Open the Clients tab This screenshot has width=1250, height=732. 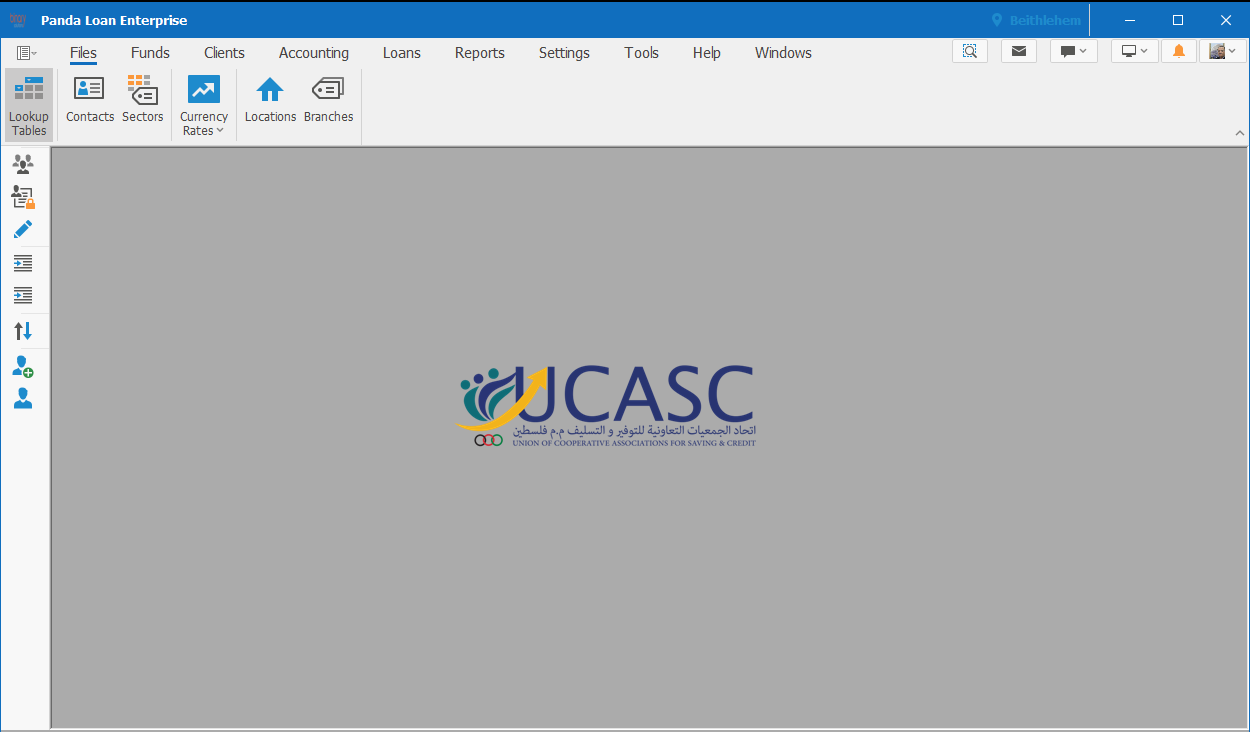(224, 53)
